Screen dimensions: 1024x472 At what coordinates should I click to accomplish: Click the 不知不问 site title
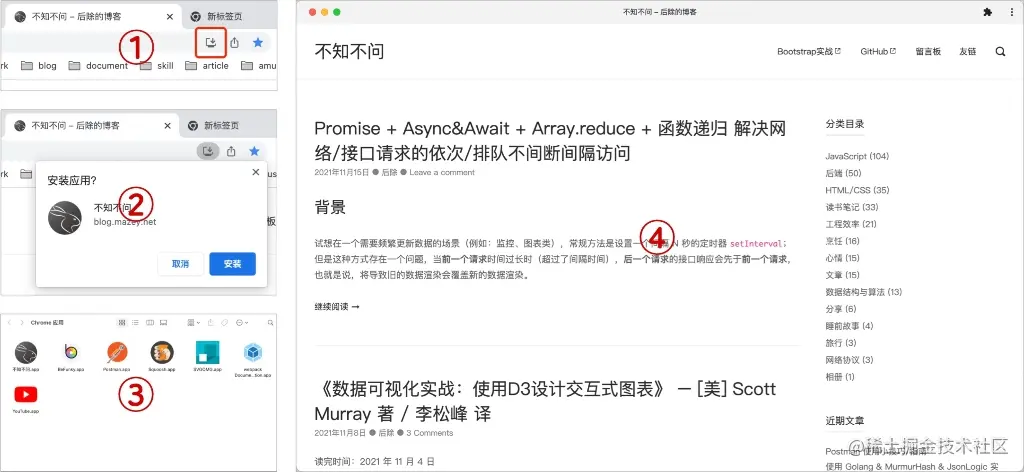349,51
